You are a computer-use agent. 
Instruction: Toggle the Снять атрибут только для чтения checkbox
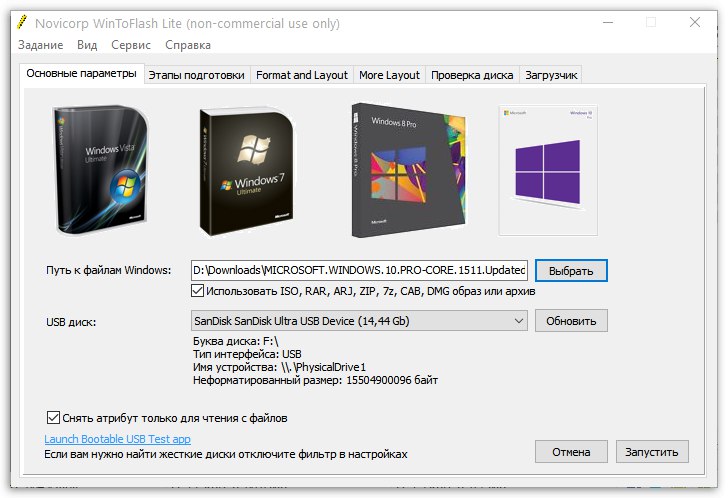53,418
